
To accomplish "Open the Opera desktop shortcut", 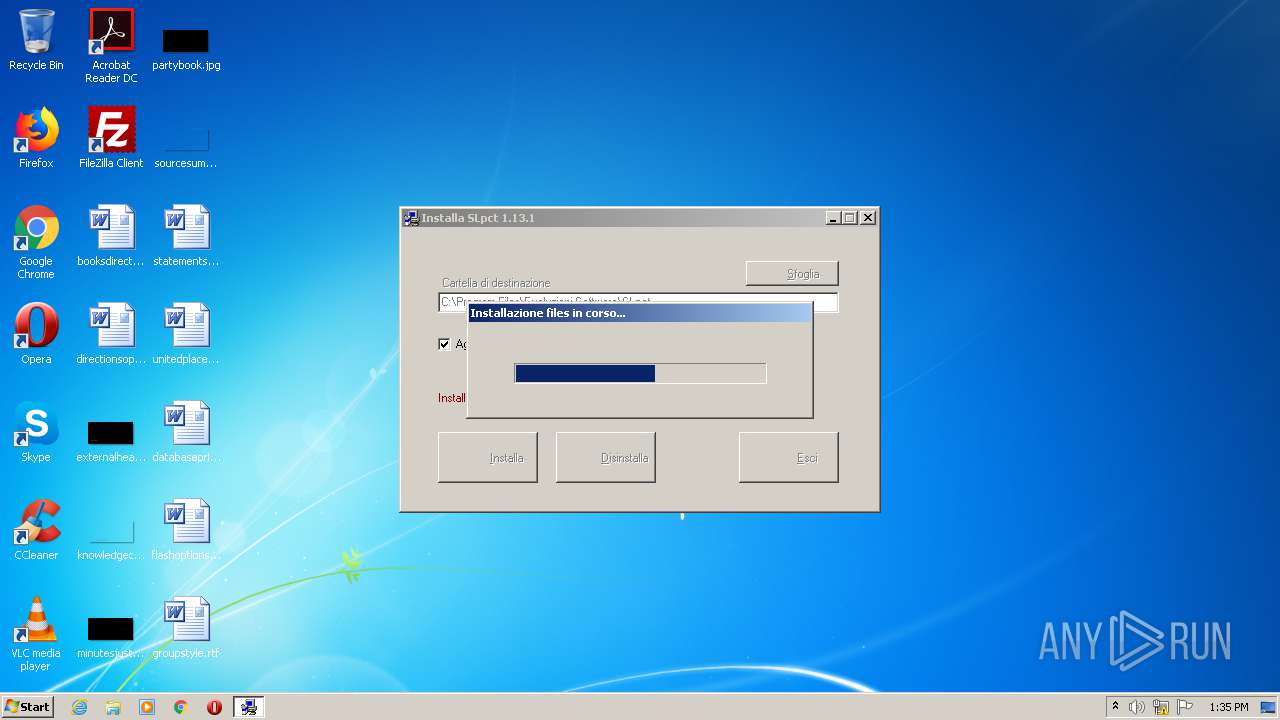I will click(36, 334).
